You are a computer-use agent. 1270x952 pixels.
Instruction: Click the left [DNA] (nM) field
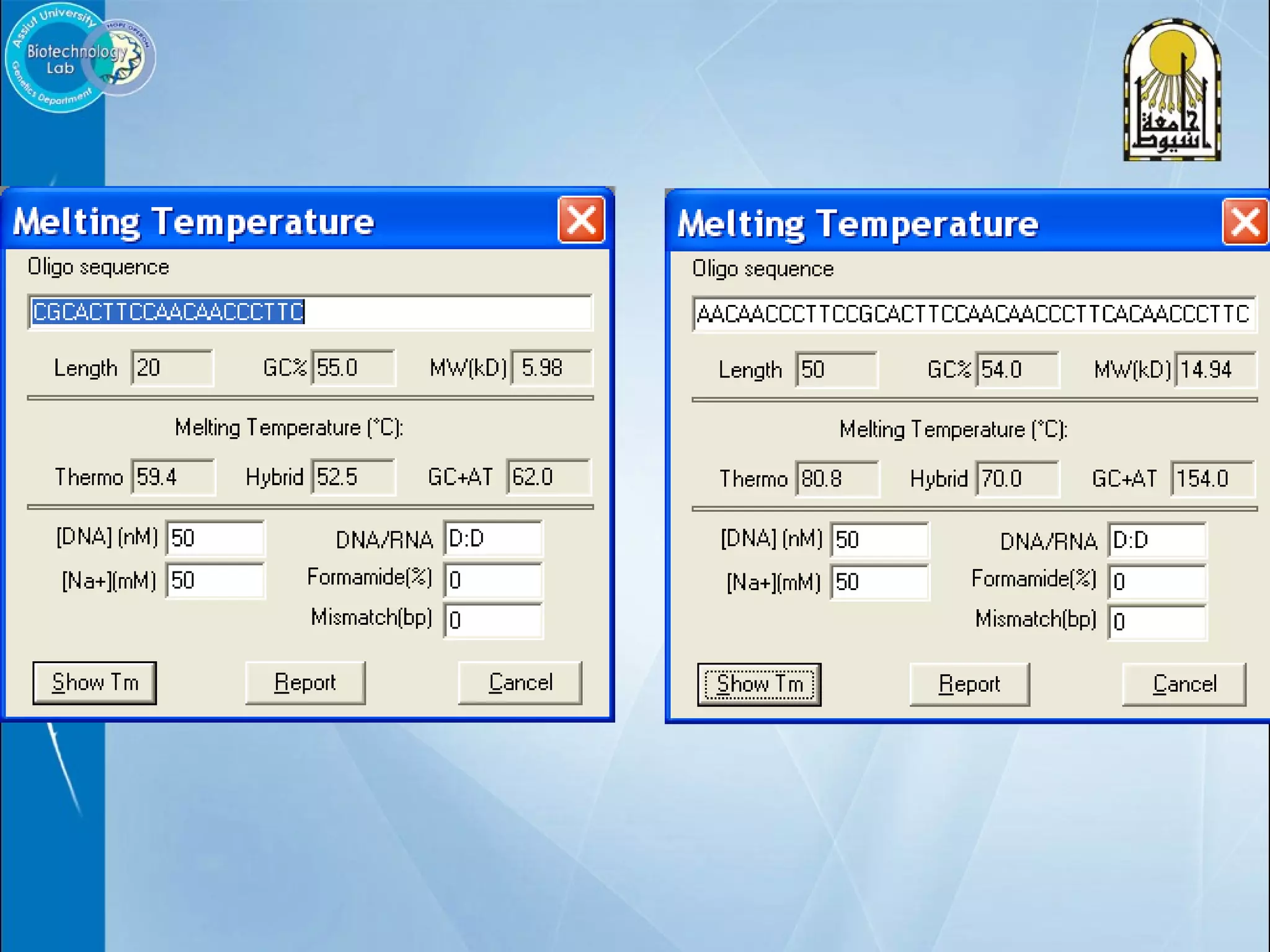click(215, 538)
